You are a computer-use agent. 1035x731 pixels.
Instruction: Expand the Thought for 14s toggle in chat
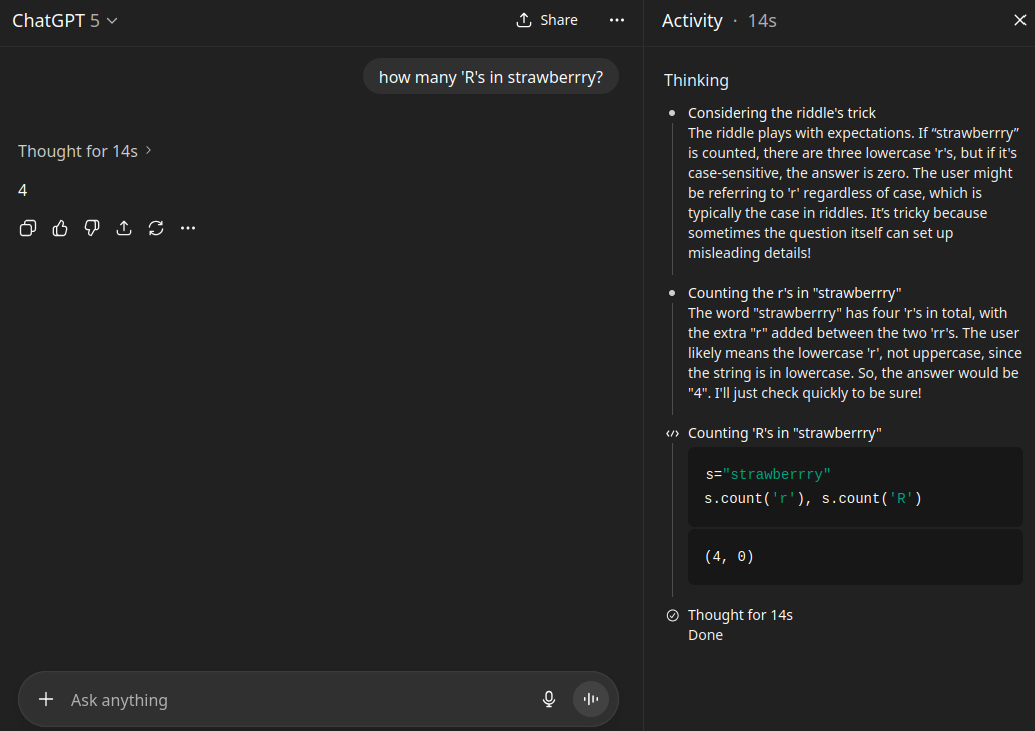click(84, 151)
